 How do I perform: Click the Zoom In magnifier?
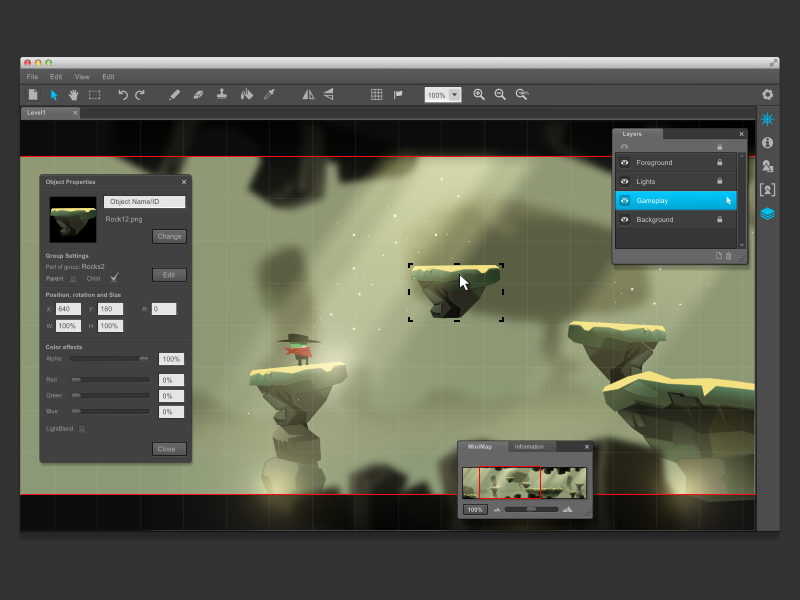pyautogui.click(x=479, y=95)
